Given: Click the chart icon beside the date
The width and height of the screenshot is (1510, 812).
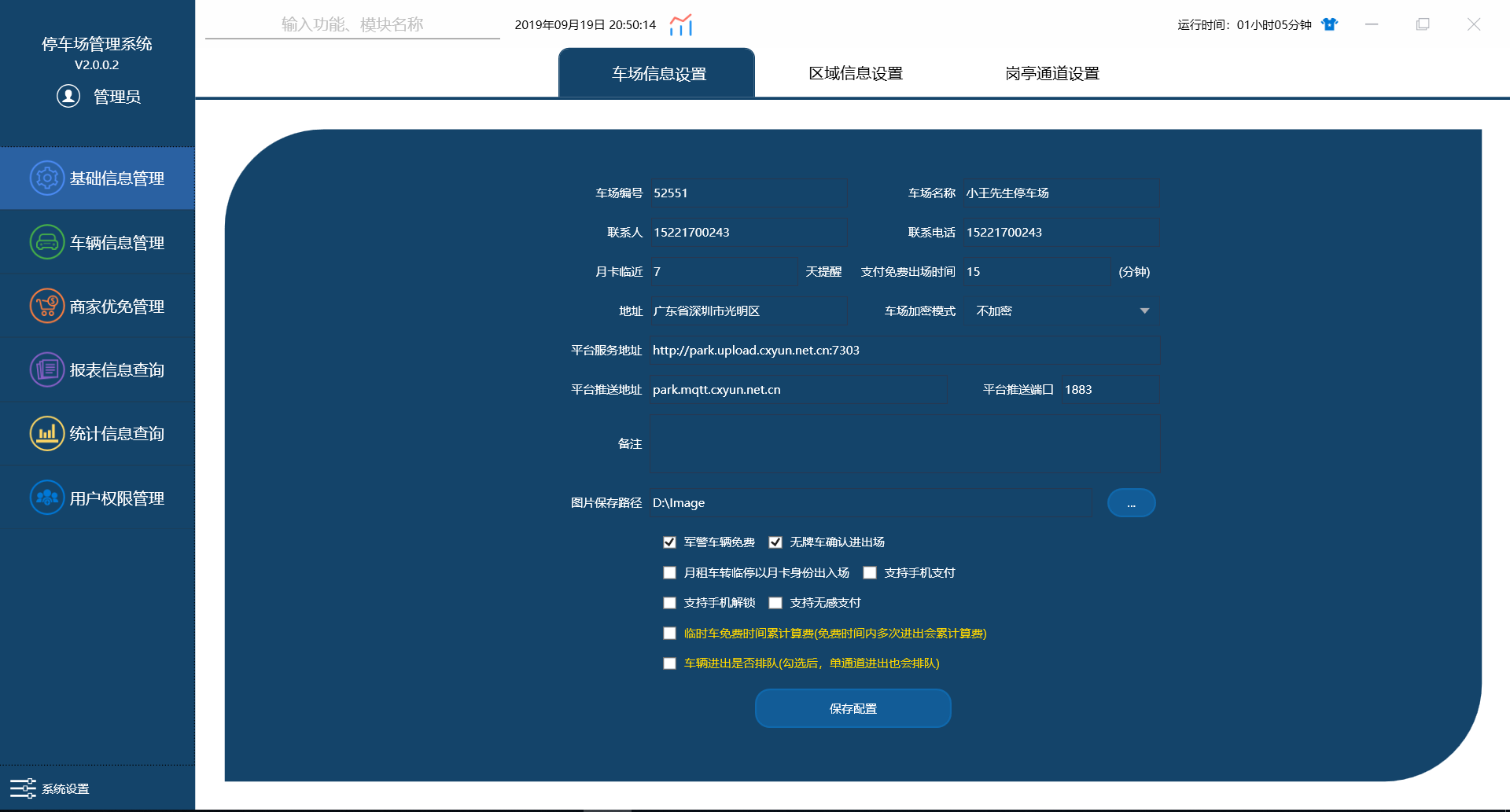Looking at the screenshot, I should pyautogui.click(x=681, y=24).
